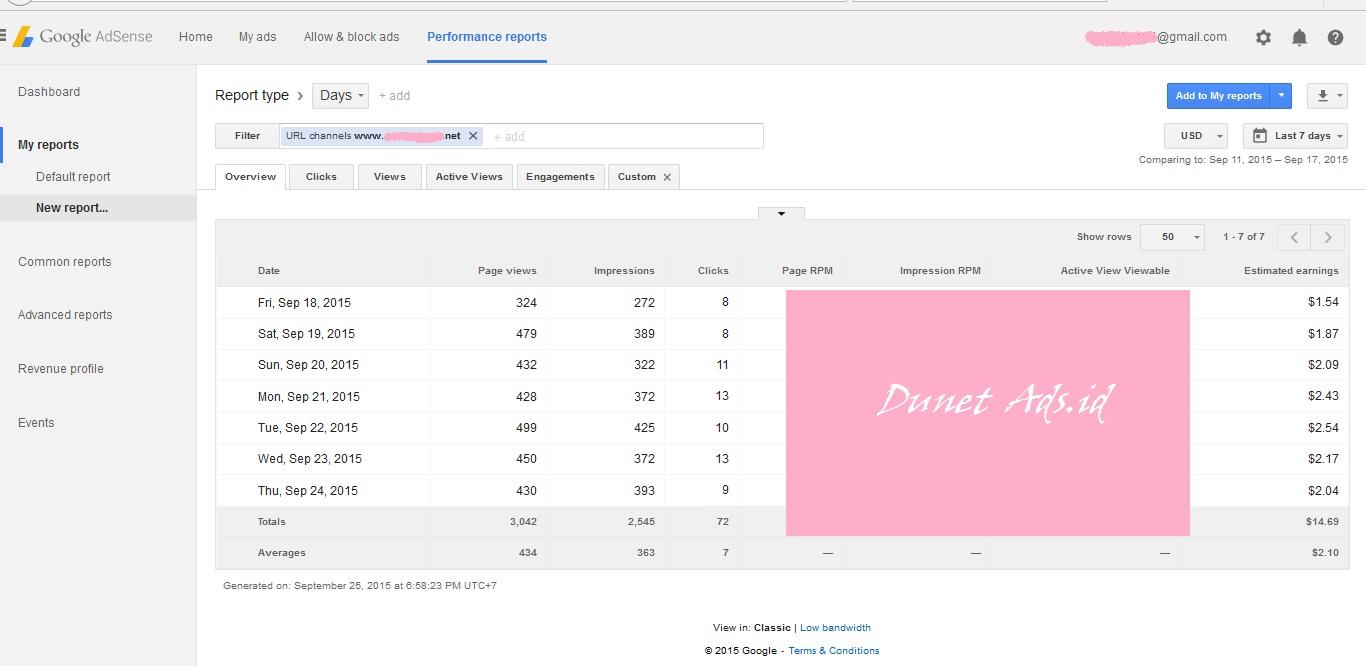Expand the chart toggle arrow above table
1366x669 pixels.
point(781,213)
